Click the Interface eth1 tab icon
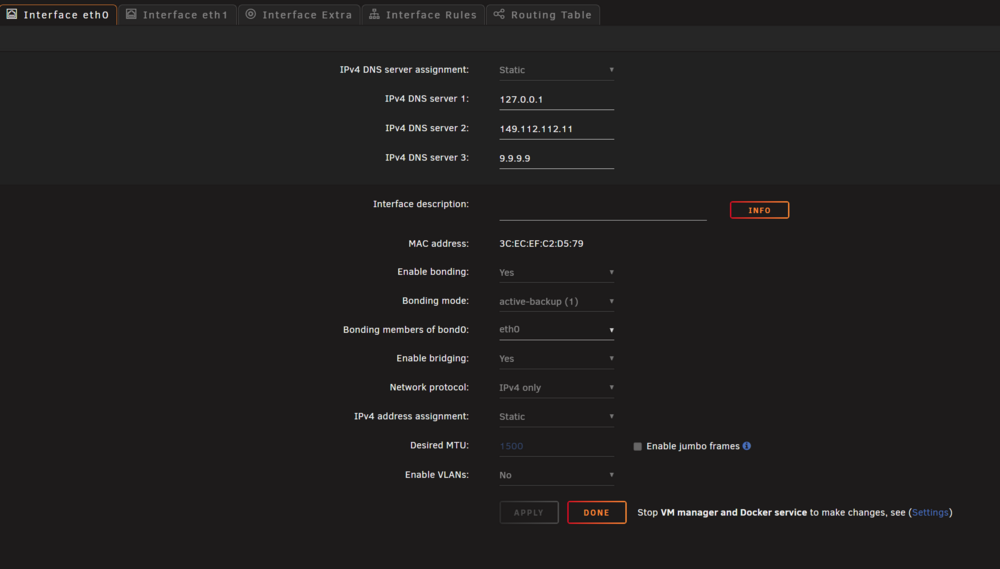 pos(131,13)
